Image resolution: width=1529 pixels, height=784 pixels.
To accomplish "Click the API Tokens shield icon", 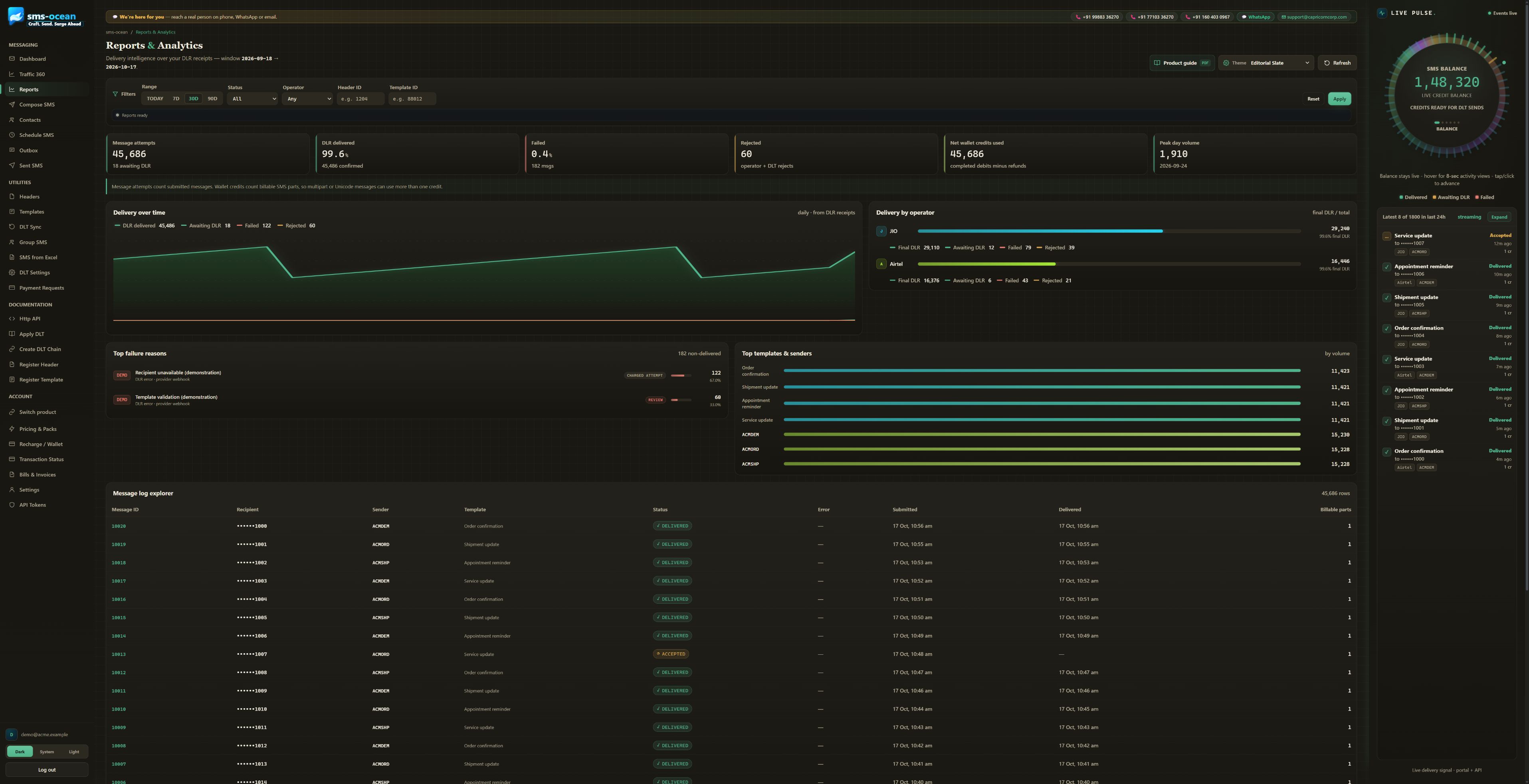I will [x=12, y=505].
